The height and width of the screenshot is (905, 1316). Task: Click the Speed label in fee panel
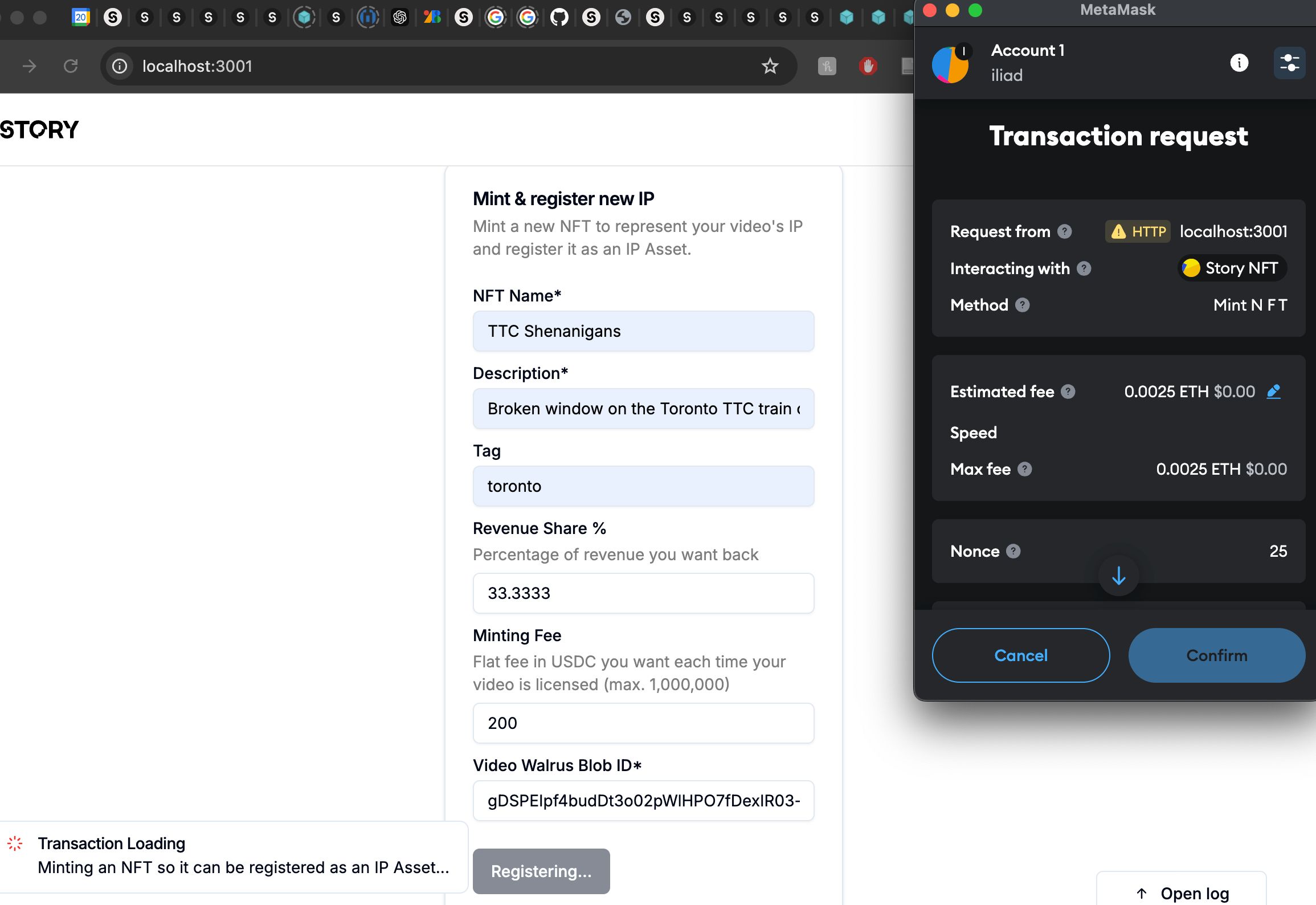(x=973, y=433)
